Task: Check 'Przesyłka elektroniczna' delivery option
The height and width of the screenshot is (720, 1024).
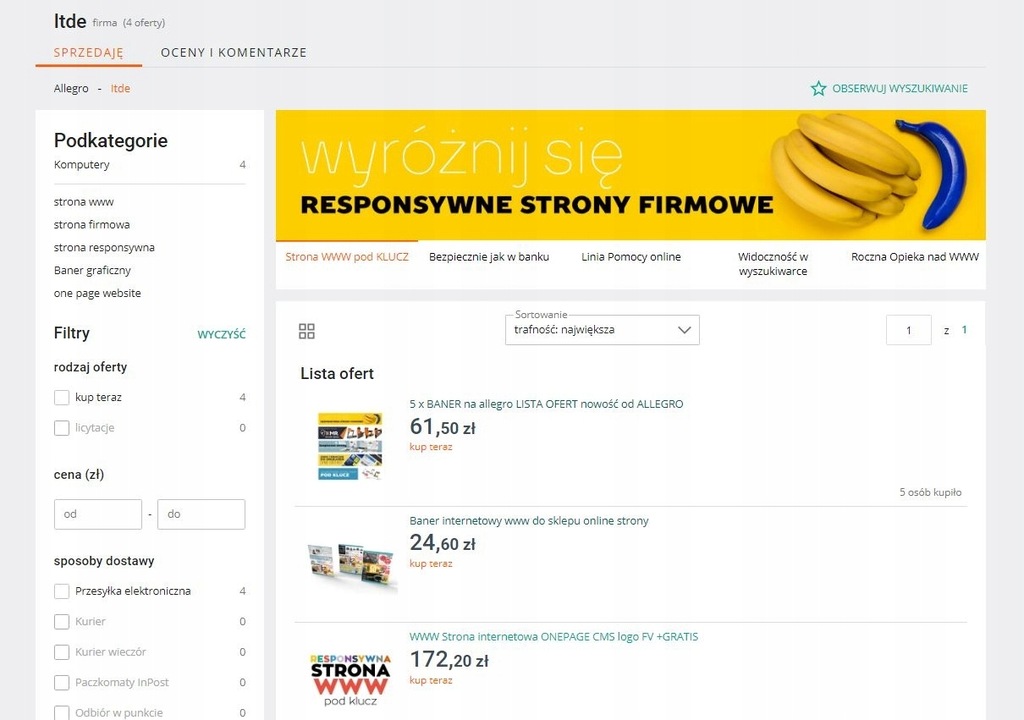Action: 62,591
